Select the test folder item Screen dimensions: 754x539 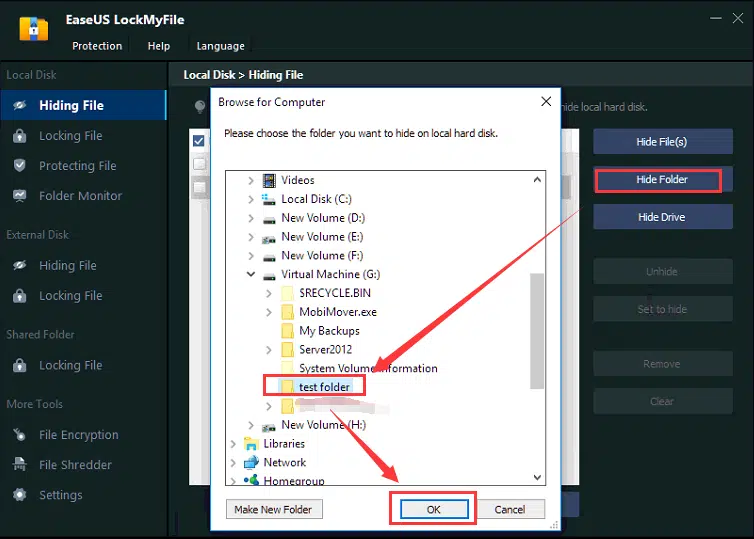324,387
